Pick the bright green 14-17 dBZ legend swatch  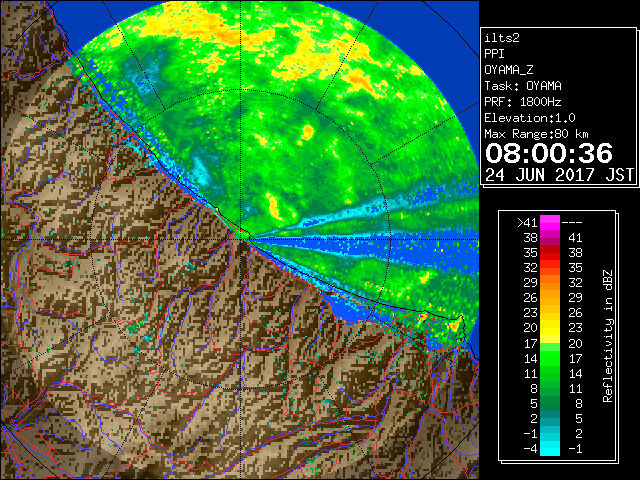click(550, 358)
